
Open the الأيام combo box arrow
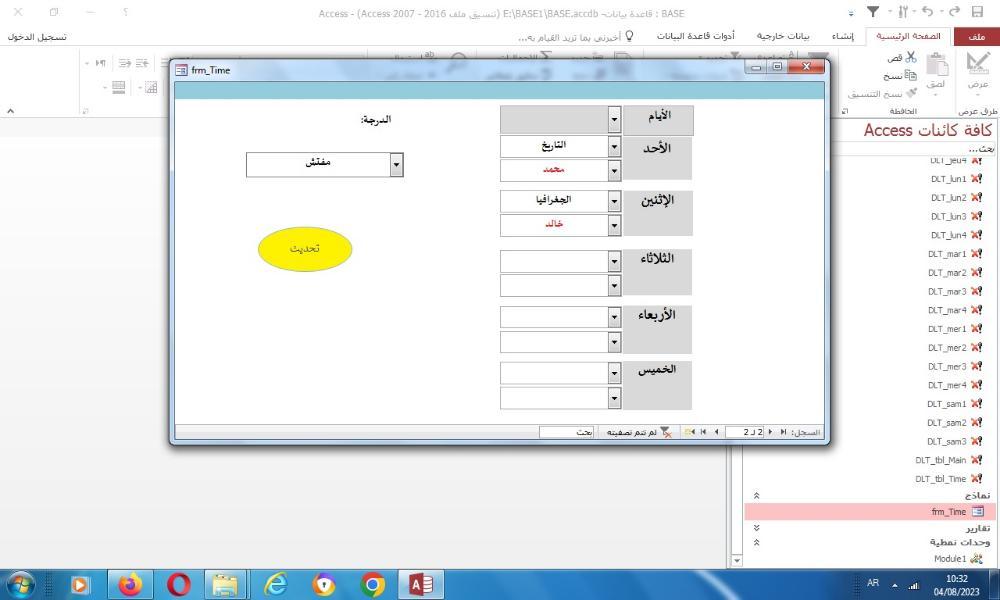point(614,119)
